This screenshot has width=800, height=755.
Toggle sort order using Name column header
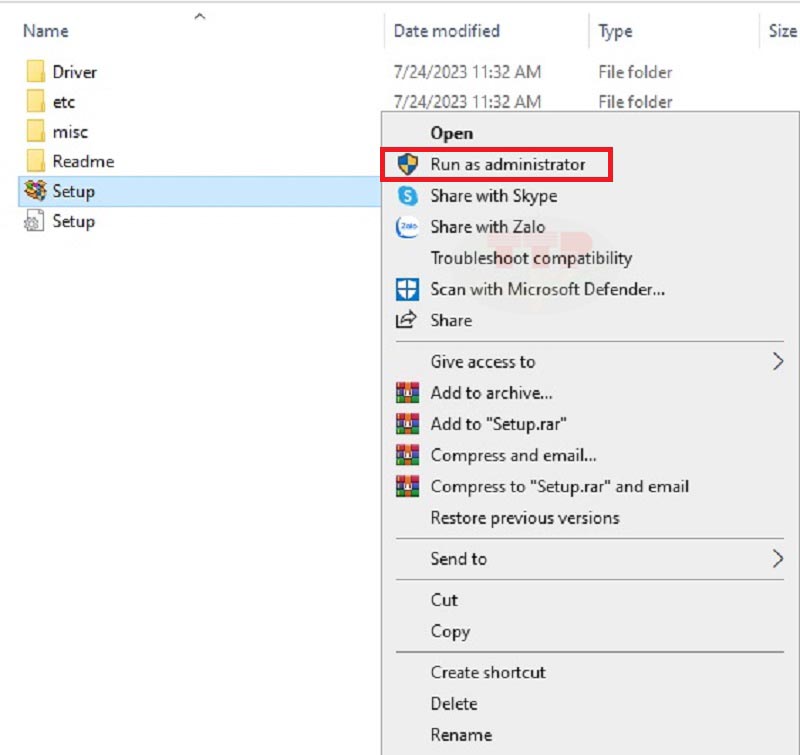click(x=44, y=31)
